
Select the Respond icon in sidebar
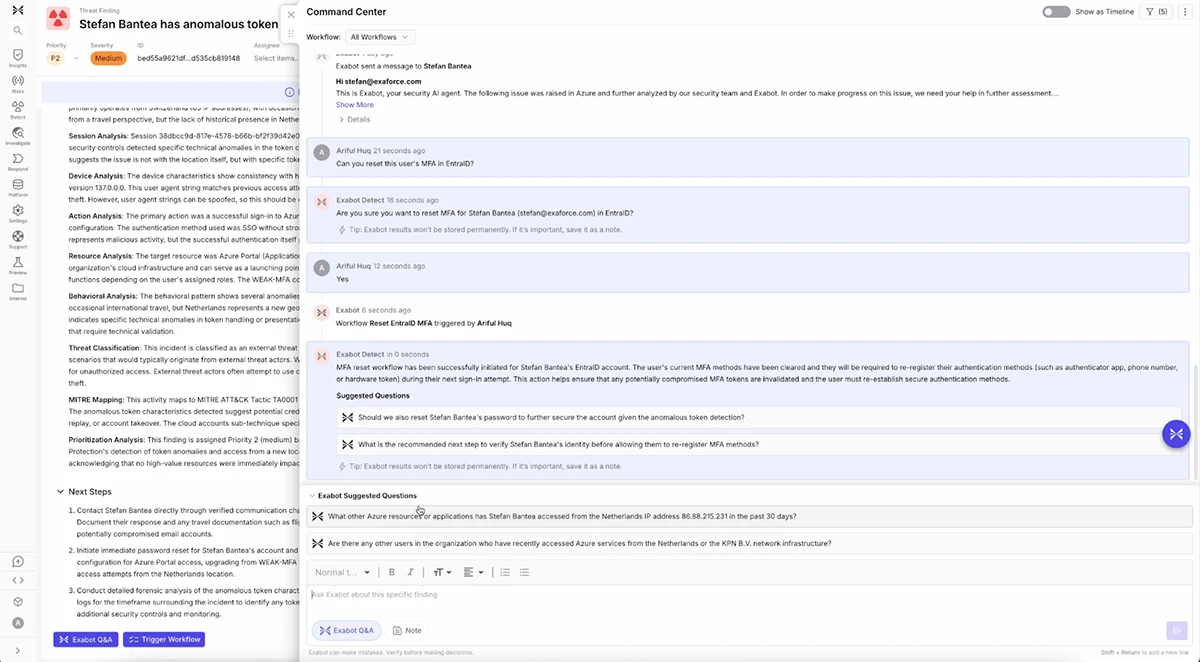(x=18, y=160)
